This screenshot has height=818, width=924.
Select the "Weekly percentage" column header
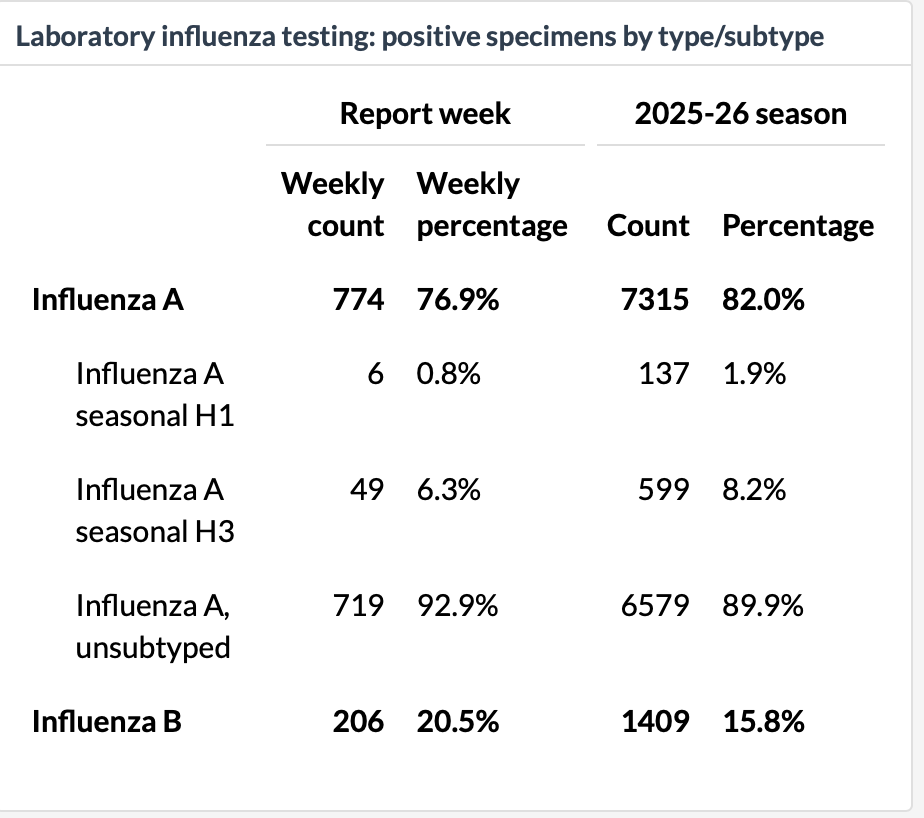tap(491, 205)
